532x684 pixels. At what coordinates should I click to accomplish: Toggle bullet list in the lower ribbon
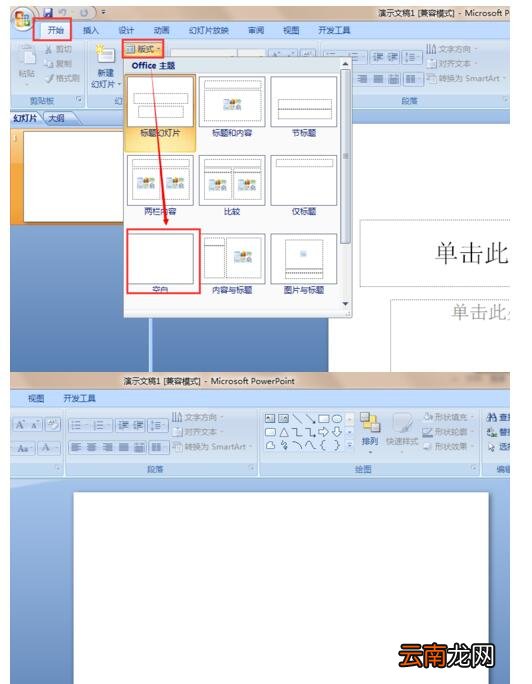coord(78,424)
